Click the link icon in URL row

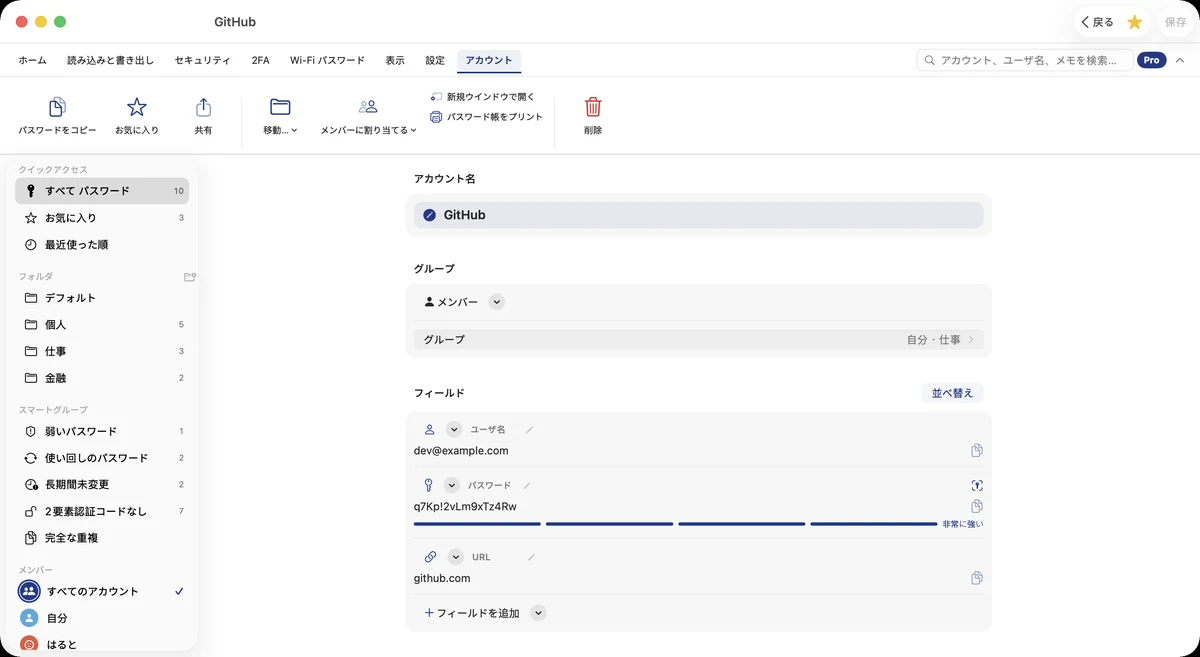click(x=431, y=557)
